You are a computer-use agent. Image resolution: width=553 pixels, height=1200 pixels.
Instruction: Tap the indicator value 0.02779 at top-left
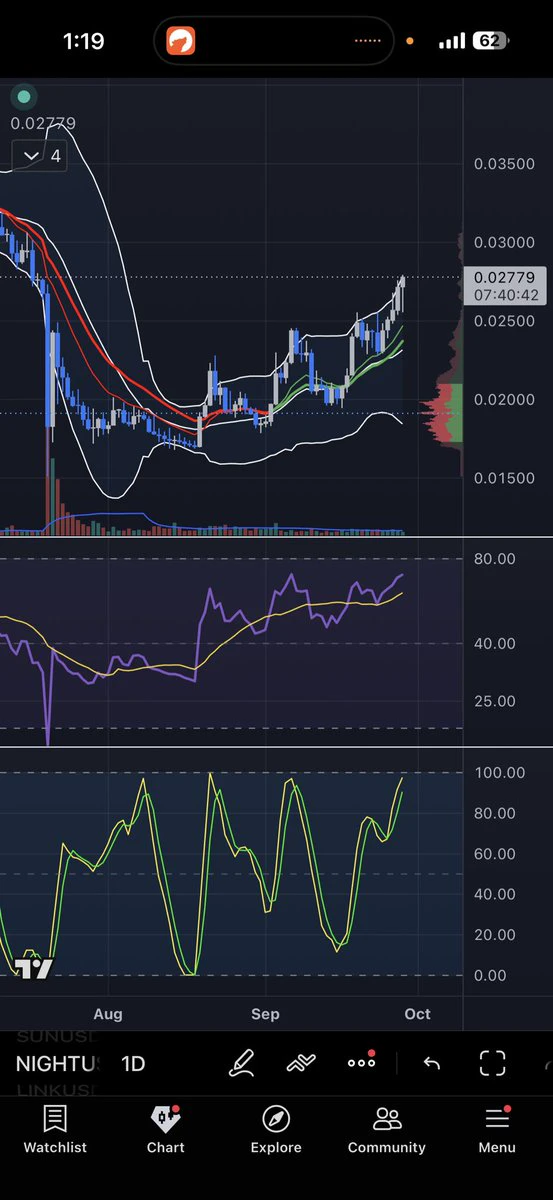pos(43,124)
